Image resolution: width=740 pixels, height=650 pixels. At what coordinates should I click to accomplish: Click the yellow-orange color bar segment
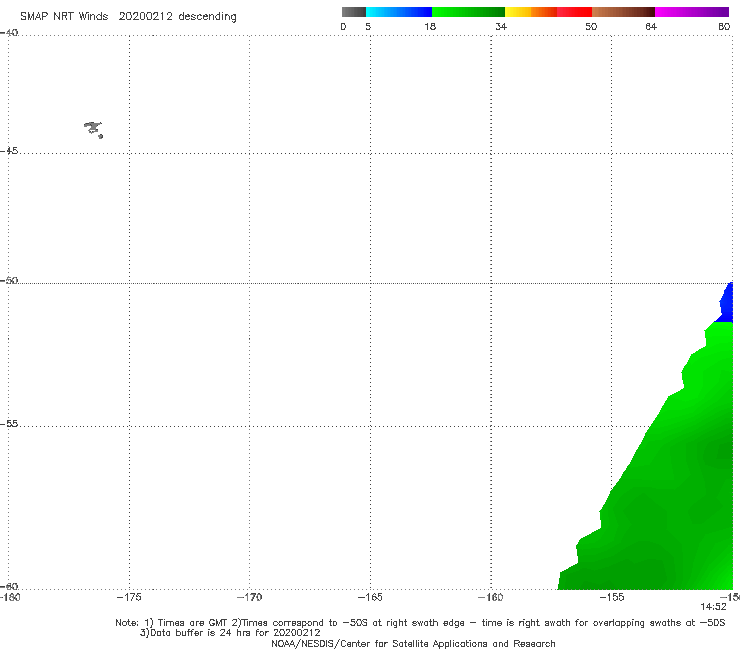pos(530,12)
